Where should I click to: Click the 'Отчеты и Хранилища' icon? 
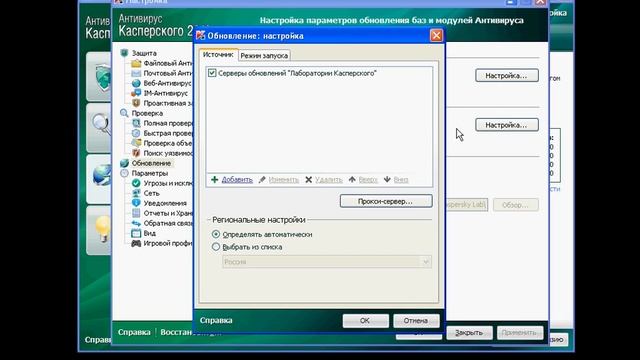click(136, 213)
